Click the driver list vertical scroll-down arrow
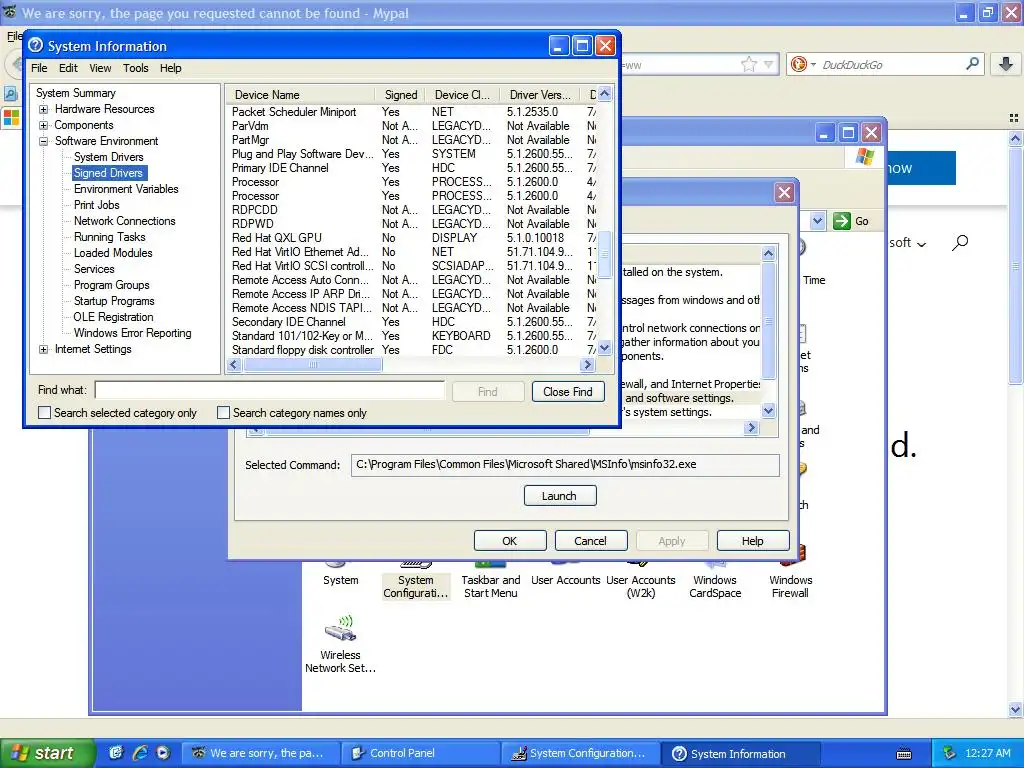This screenshot has width=1024, height=768. click(605, 349)
